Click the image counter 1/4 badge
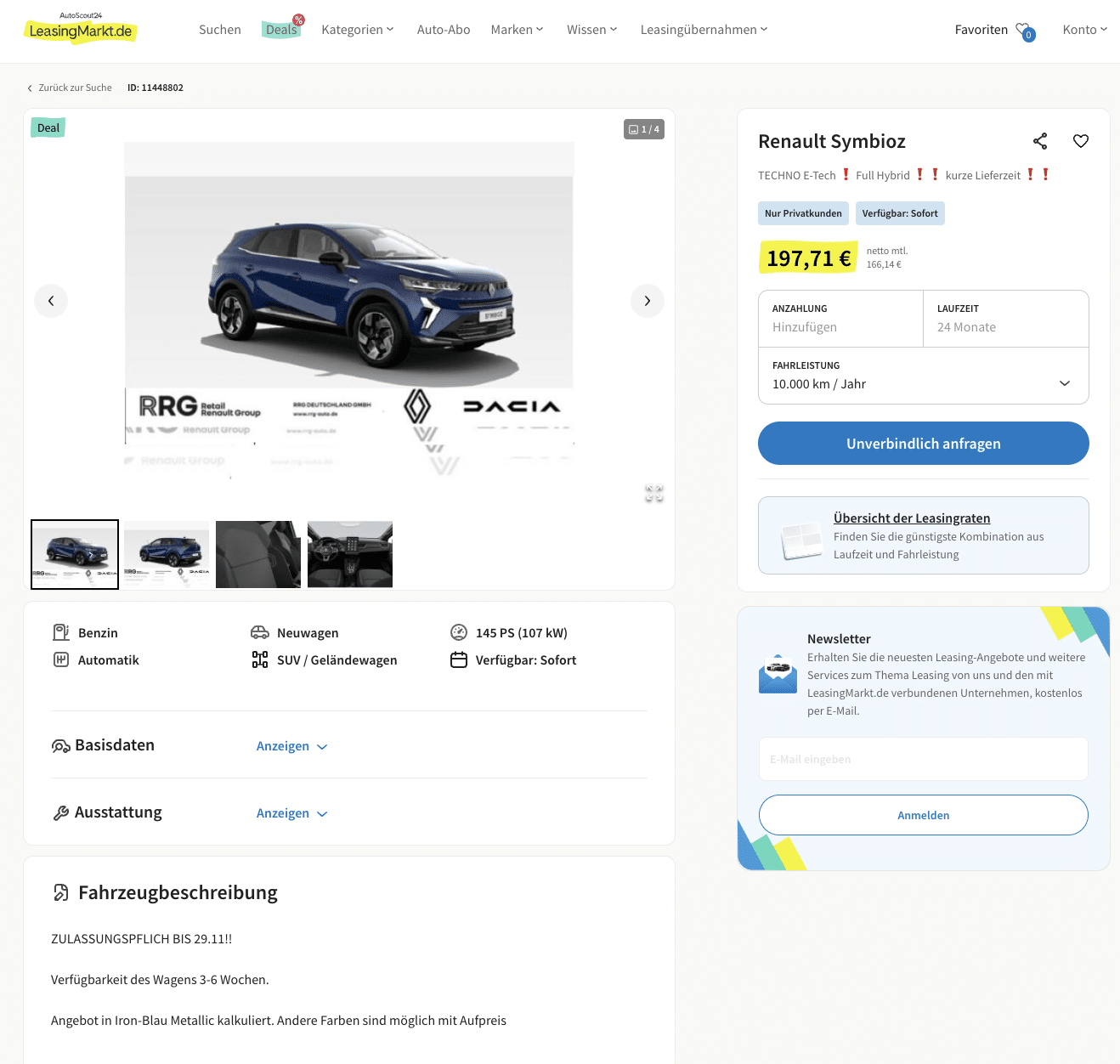Screen dimensions: 1120x1064 click(644, 129)
